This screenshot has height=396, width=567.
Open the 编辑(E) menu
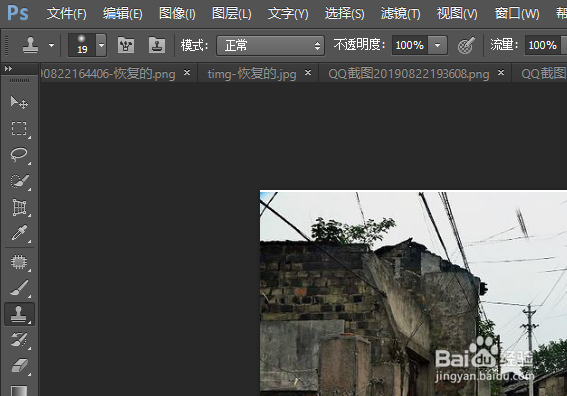(x=123, y=14)
